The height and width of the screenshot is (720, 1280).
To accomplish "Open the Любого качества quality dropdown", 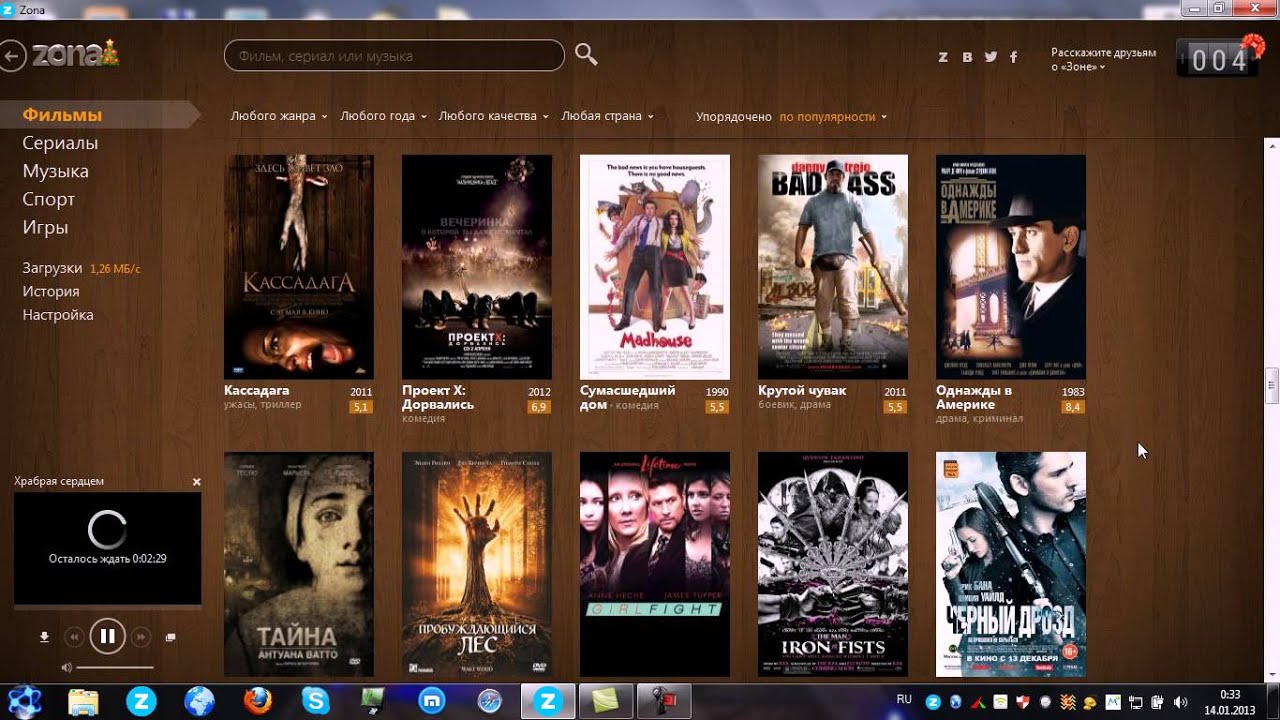I will [493, 116].
